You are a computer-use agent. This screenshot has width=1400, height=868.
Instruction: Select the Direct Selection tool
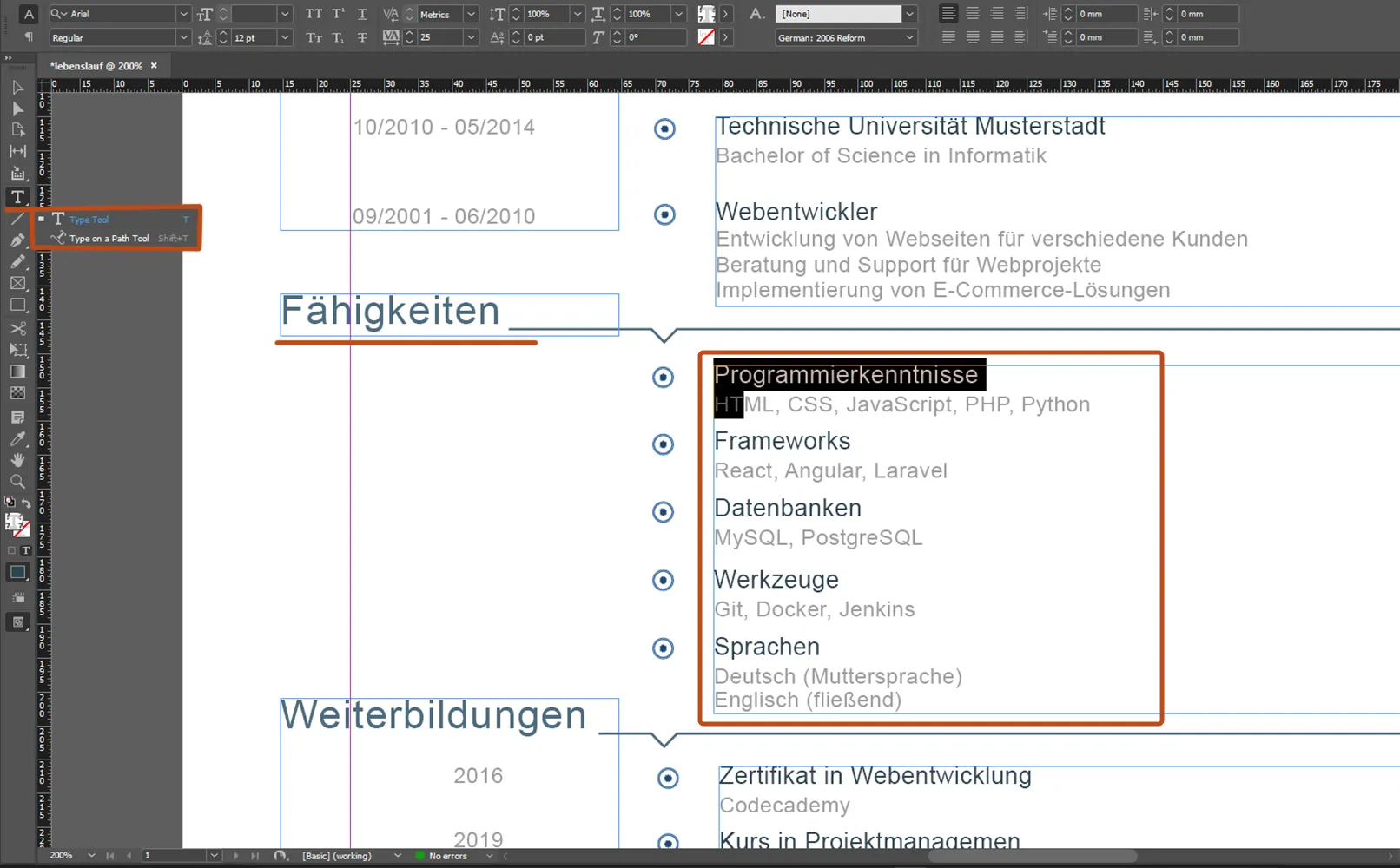(17, 108)
